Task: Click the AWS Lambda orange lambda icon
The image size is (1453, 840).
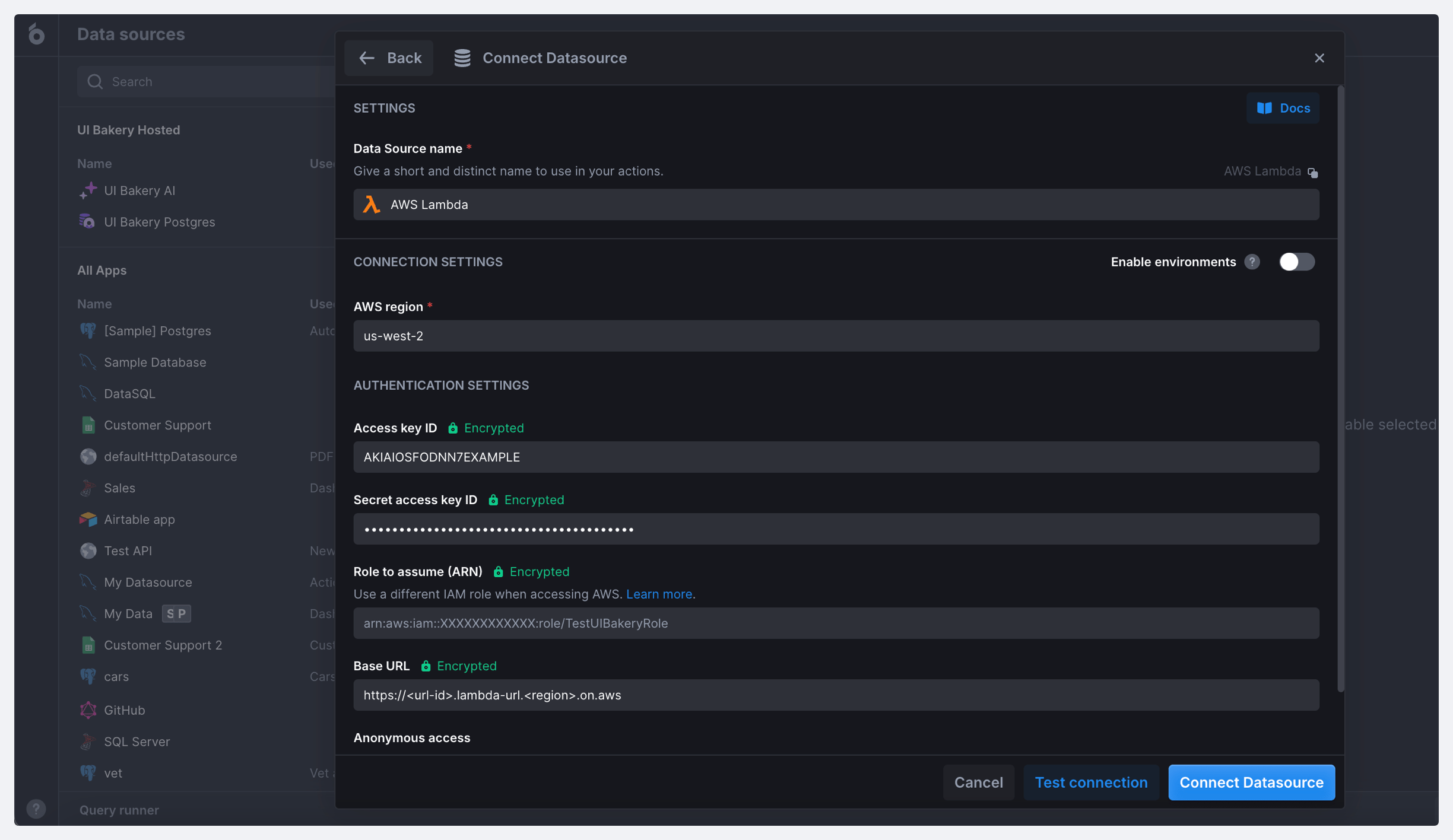Action: pos(372,205)
